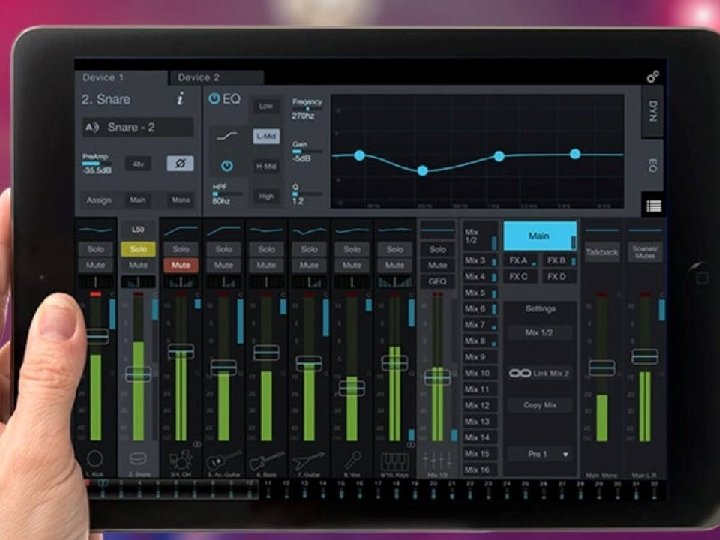
Task: Solo the Vox channel
Action: point(352,249)
